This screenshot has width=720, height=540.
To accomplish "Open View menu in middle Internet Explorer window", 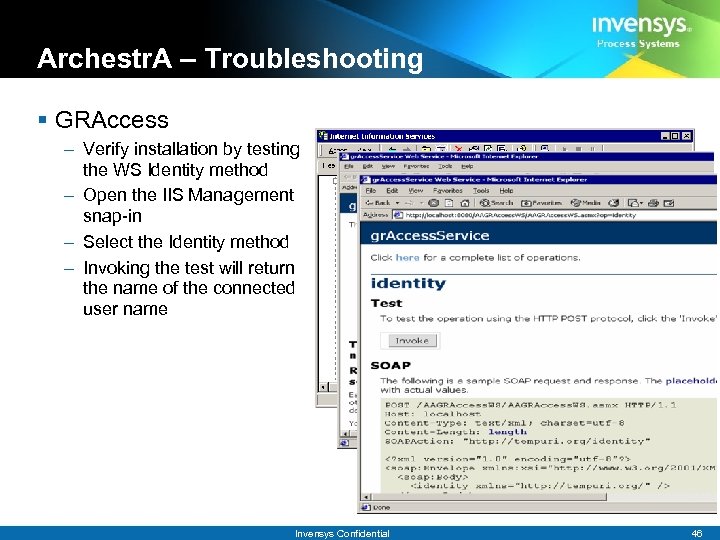I will click(388, 166).
